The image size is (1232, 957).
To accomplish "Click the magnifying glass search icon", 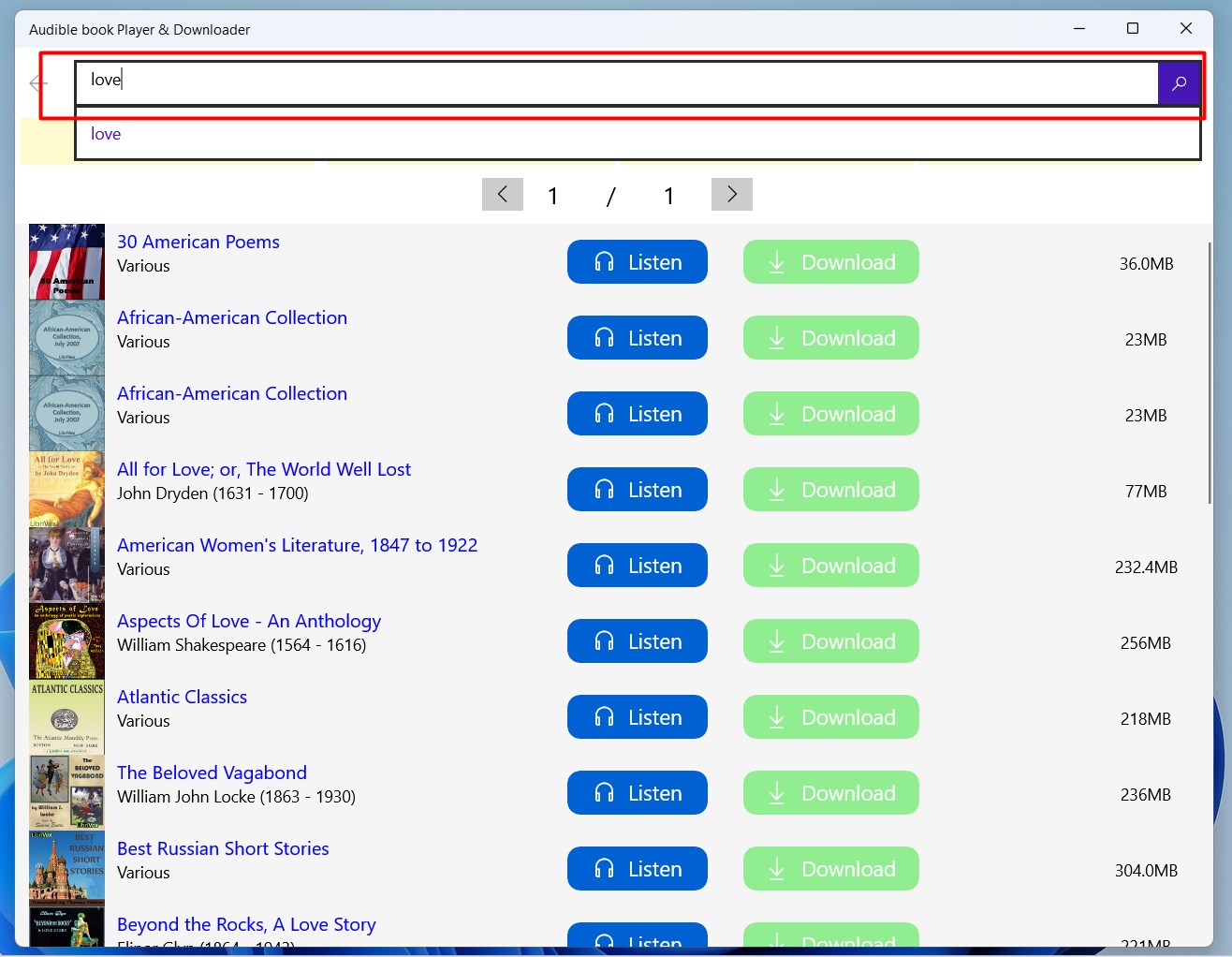I will 1179,83.
